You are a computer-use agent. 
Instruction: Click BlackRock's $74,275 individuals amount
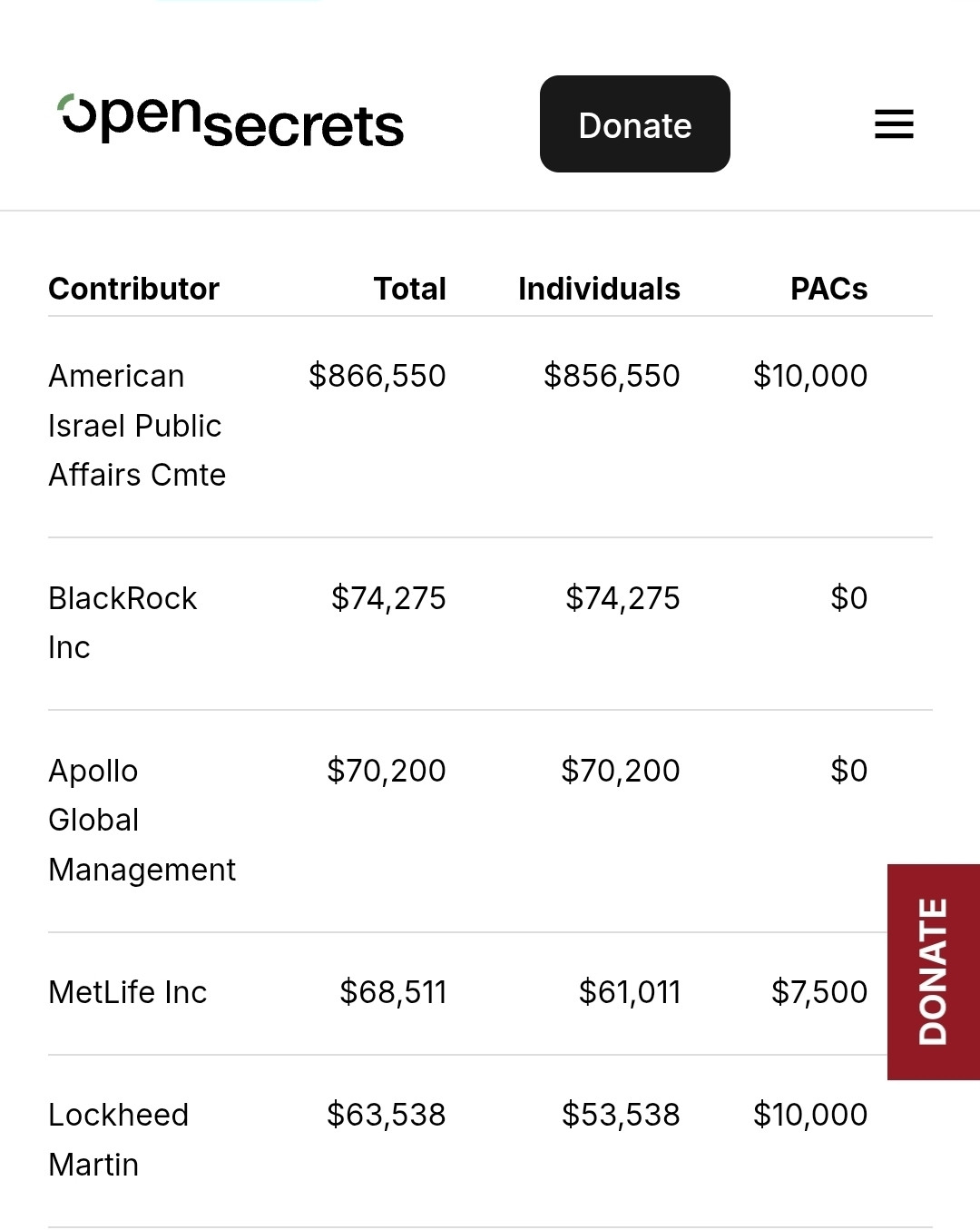tap(622, 598)
